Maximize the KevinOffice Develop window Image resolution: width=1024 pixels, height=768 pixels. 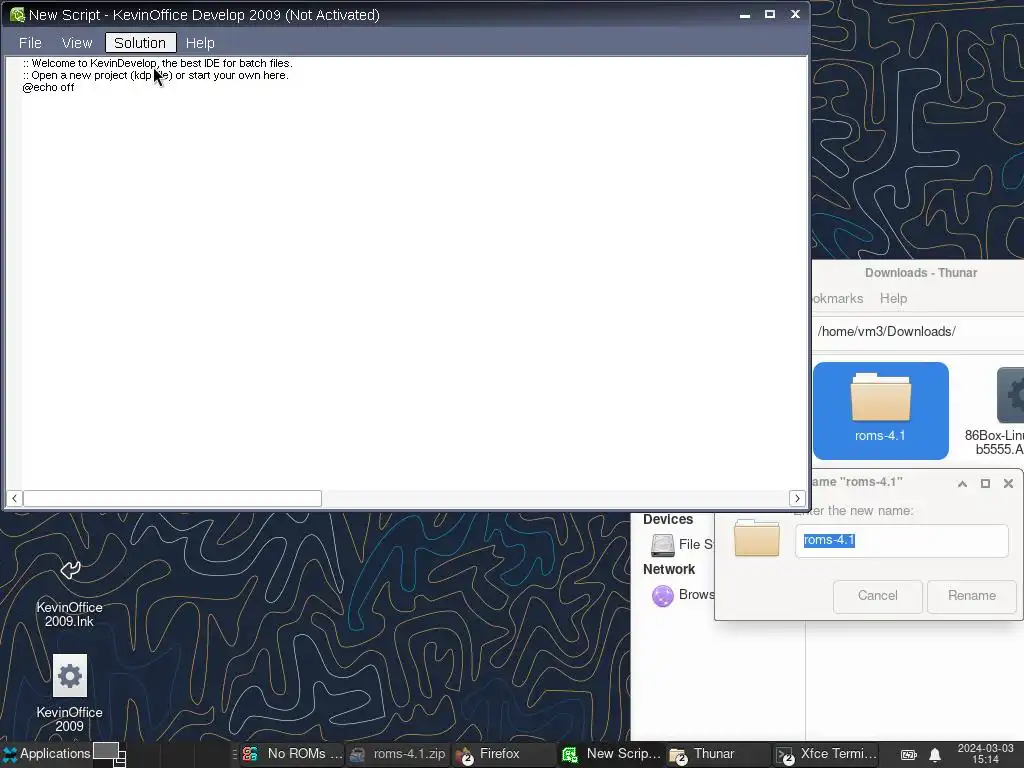click(x=770, y=14)
